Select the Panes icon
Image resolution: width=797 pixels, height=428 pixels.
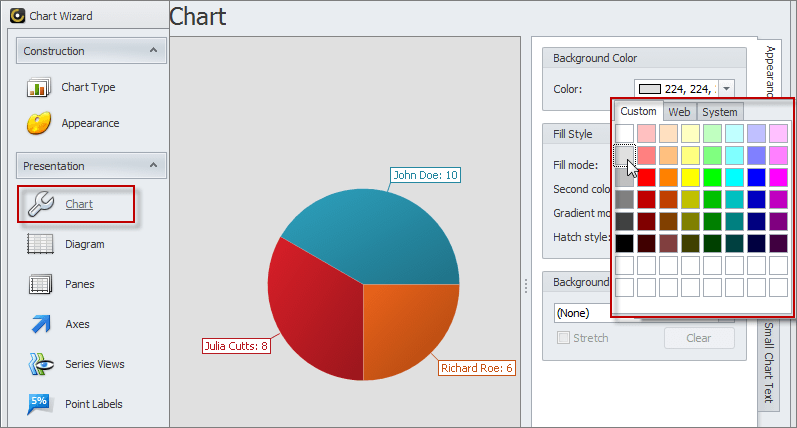tap(39, 284)
